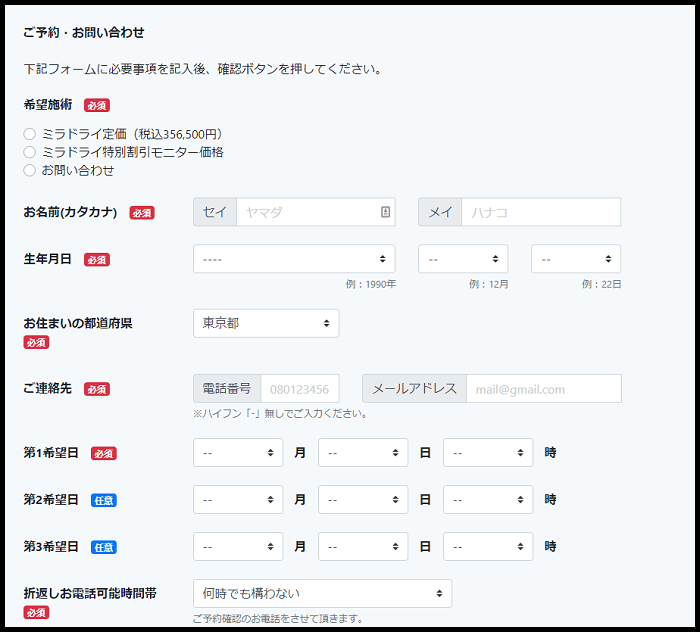Click the メールアドレス input field
The height and width of the screenshot is (632, 700).
coord(543,389)
